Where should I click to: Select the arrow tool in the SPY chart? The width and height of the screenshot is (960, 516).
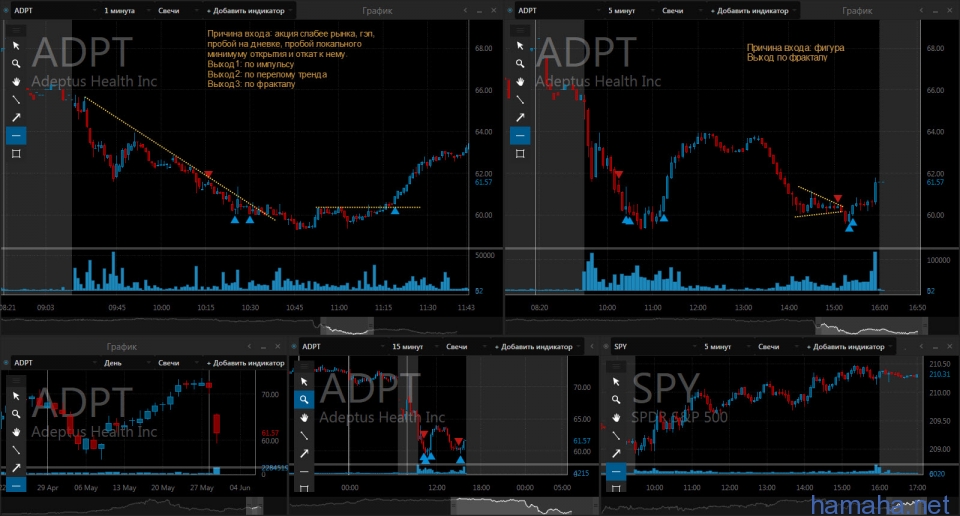tap(616, 453)
